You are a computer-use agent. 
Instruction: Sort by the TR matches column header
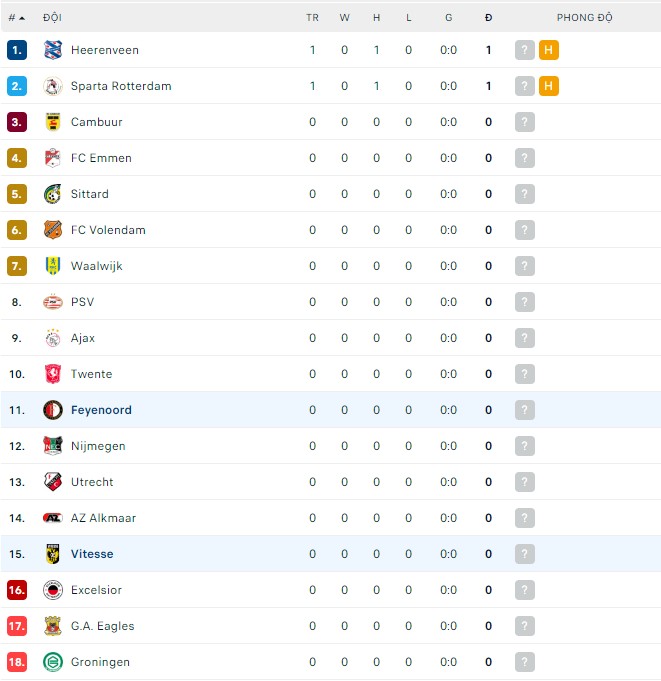(312, 18)
